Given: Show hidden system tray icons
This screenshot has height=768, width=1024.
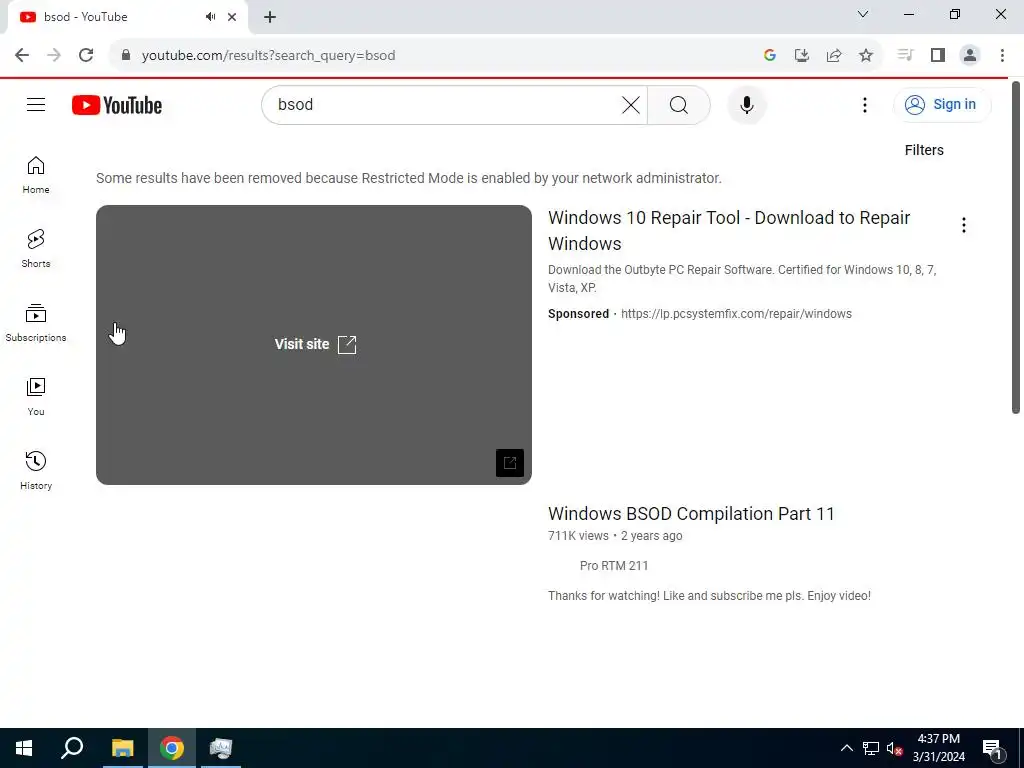Looking at the screenshot, I should click(x=846, y=748).
